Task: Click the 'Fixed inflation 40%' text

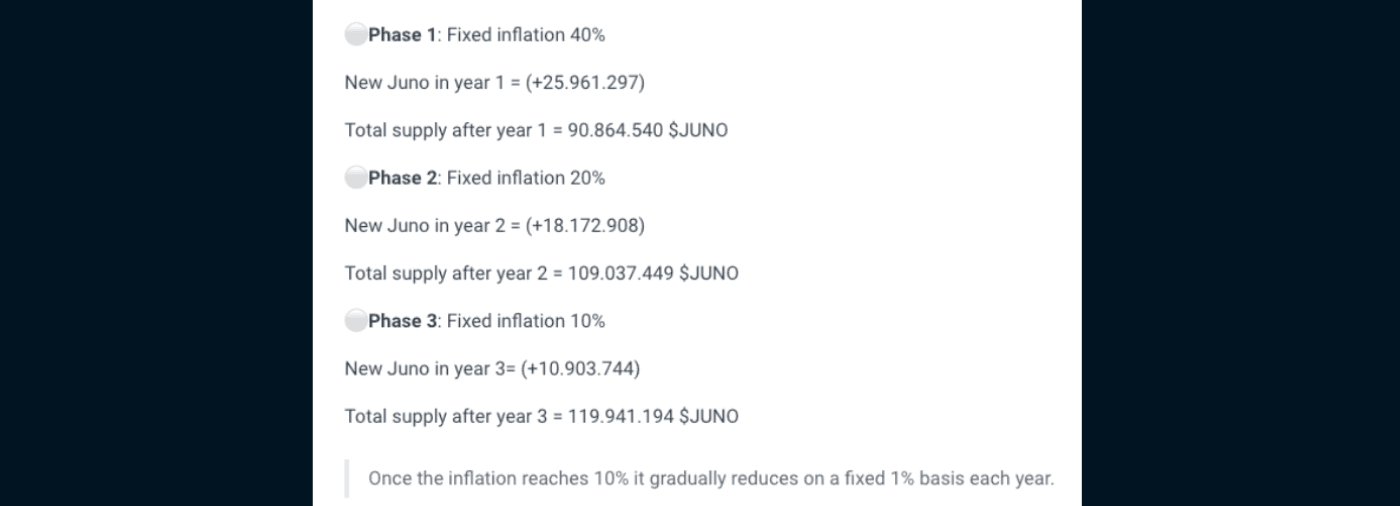Action: pos(526,35)
